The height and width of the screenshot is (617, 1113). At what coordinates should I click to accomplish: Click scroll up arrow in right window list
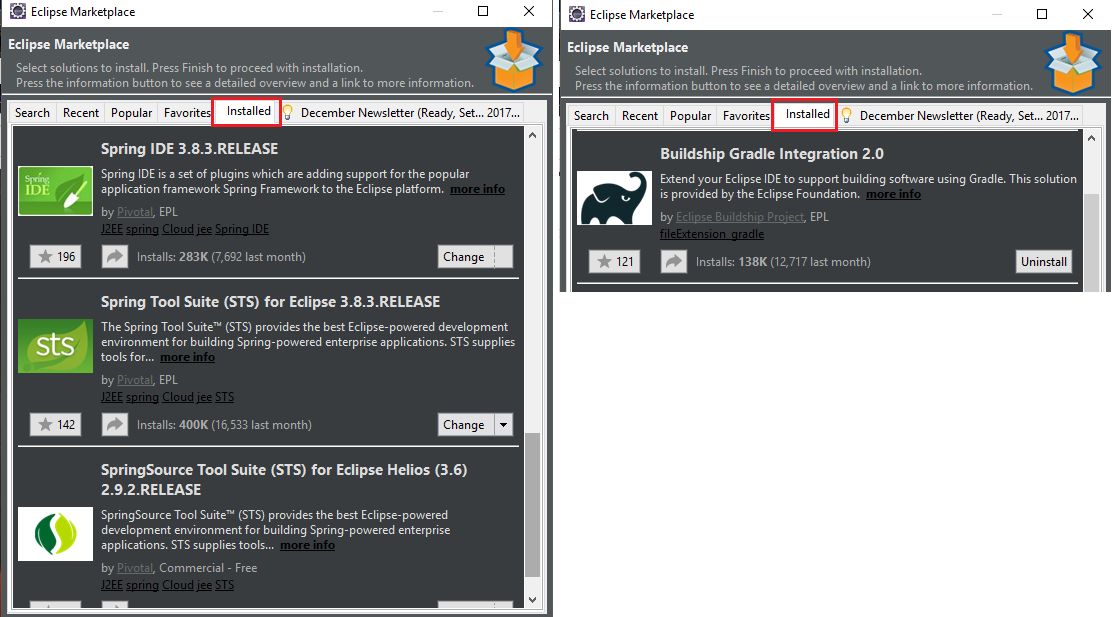[x=1092, y=138]
